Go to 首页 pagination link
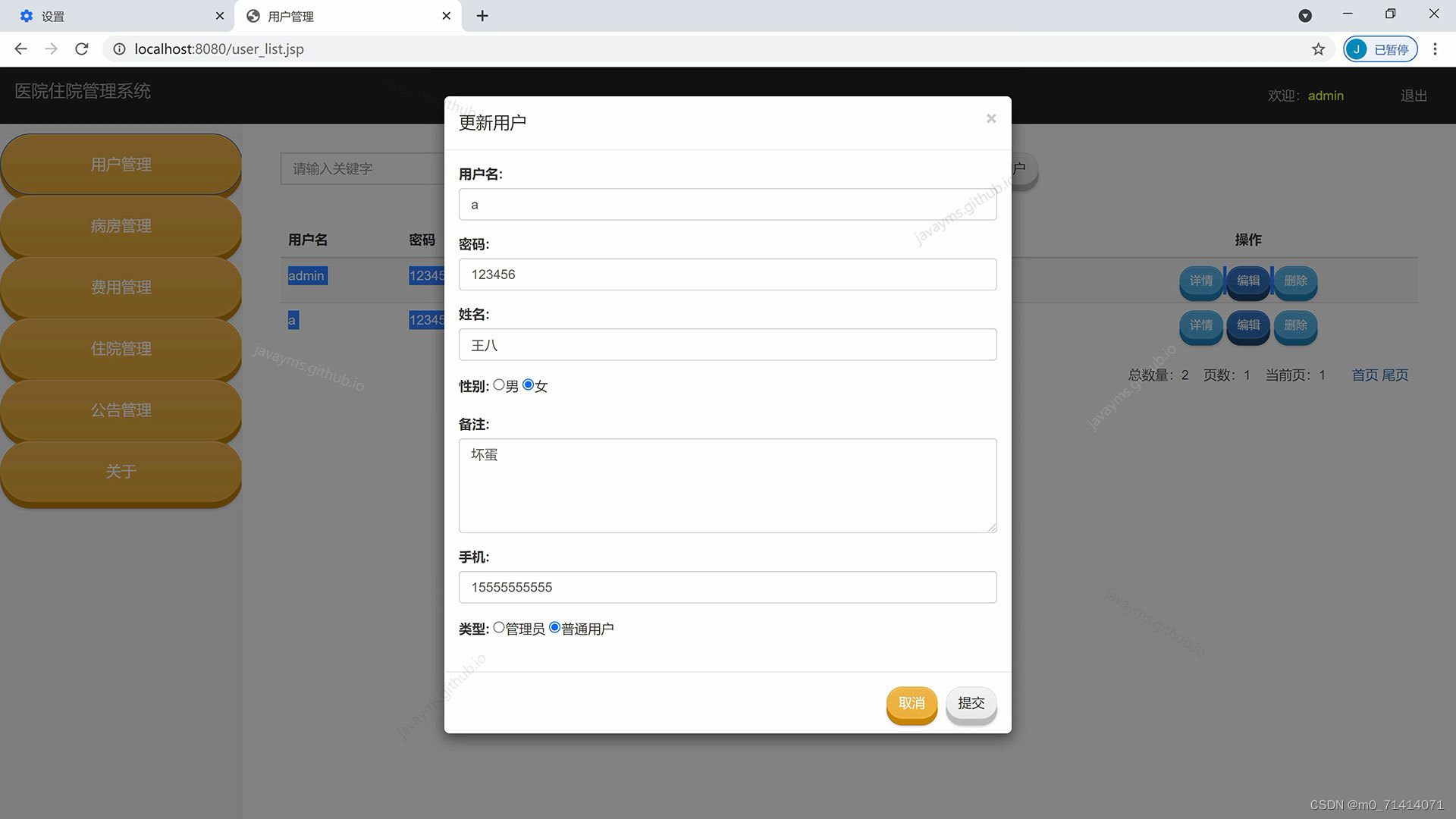This screenshot has width=1456, height=819. tap(1365, 375)
